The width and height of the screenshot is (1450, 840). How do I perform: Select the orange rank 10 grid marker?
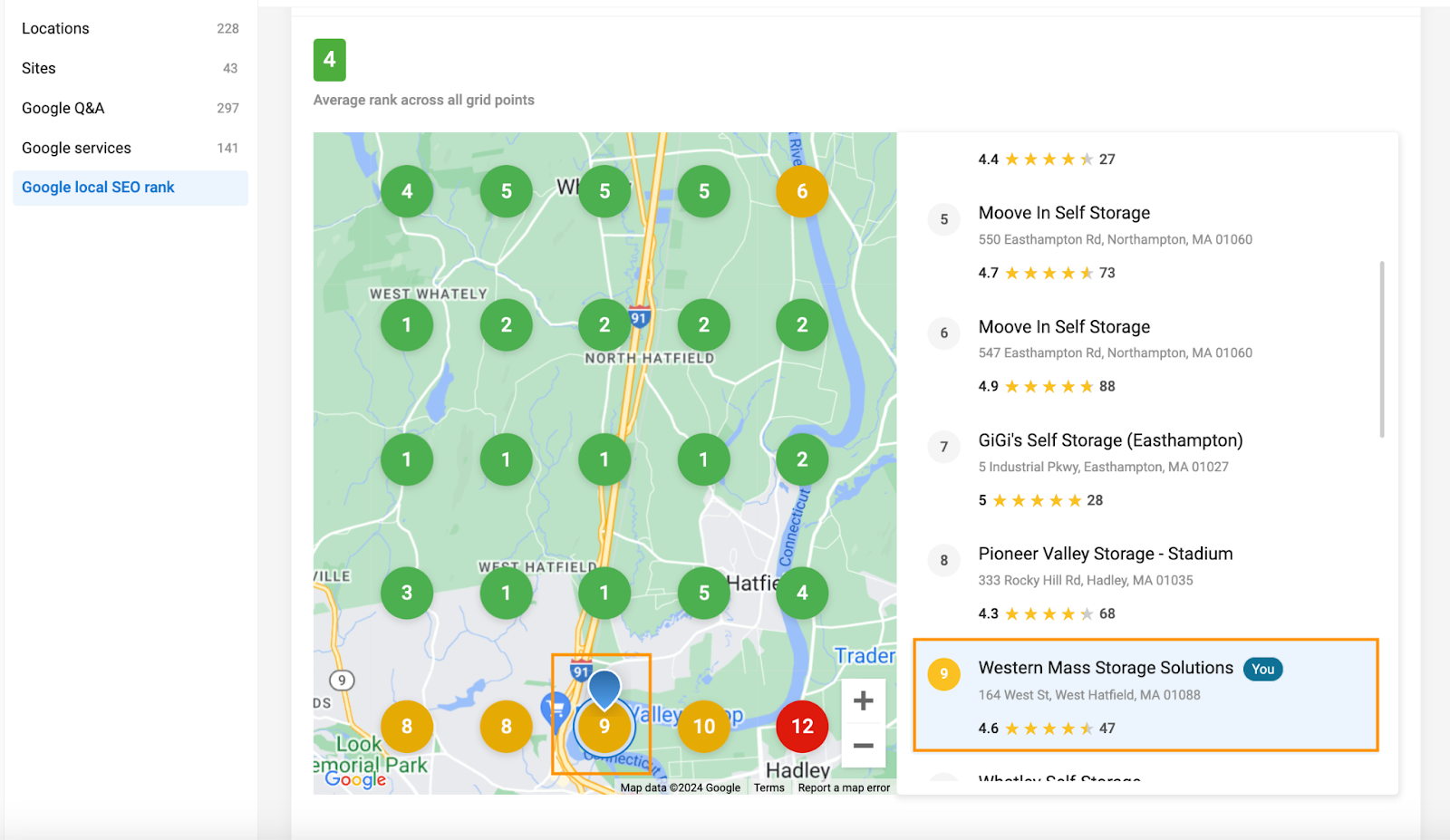(x=704, y=726)
